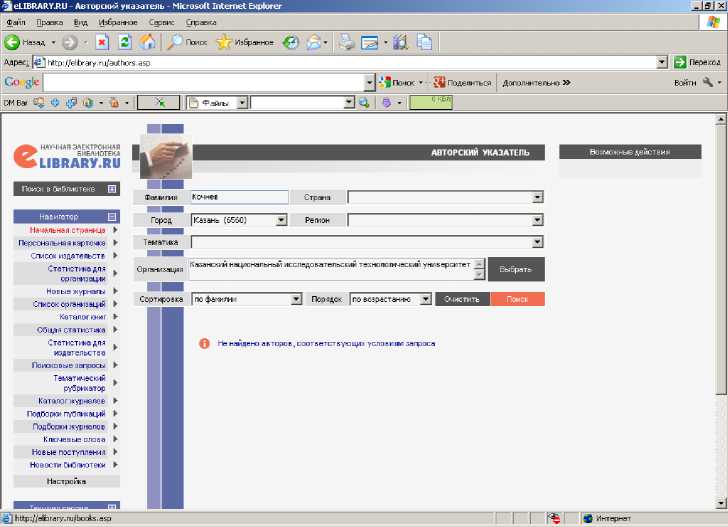This screenshot has width=728, height=527.
Task: Open the Каталог книг link
Action: click(83, 317)
